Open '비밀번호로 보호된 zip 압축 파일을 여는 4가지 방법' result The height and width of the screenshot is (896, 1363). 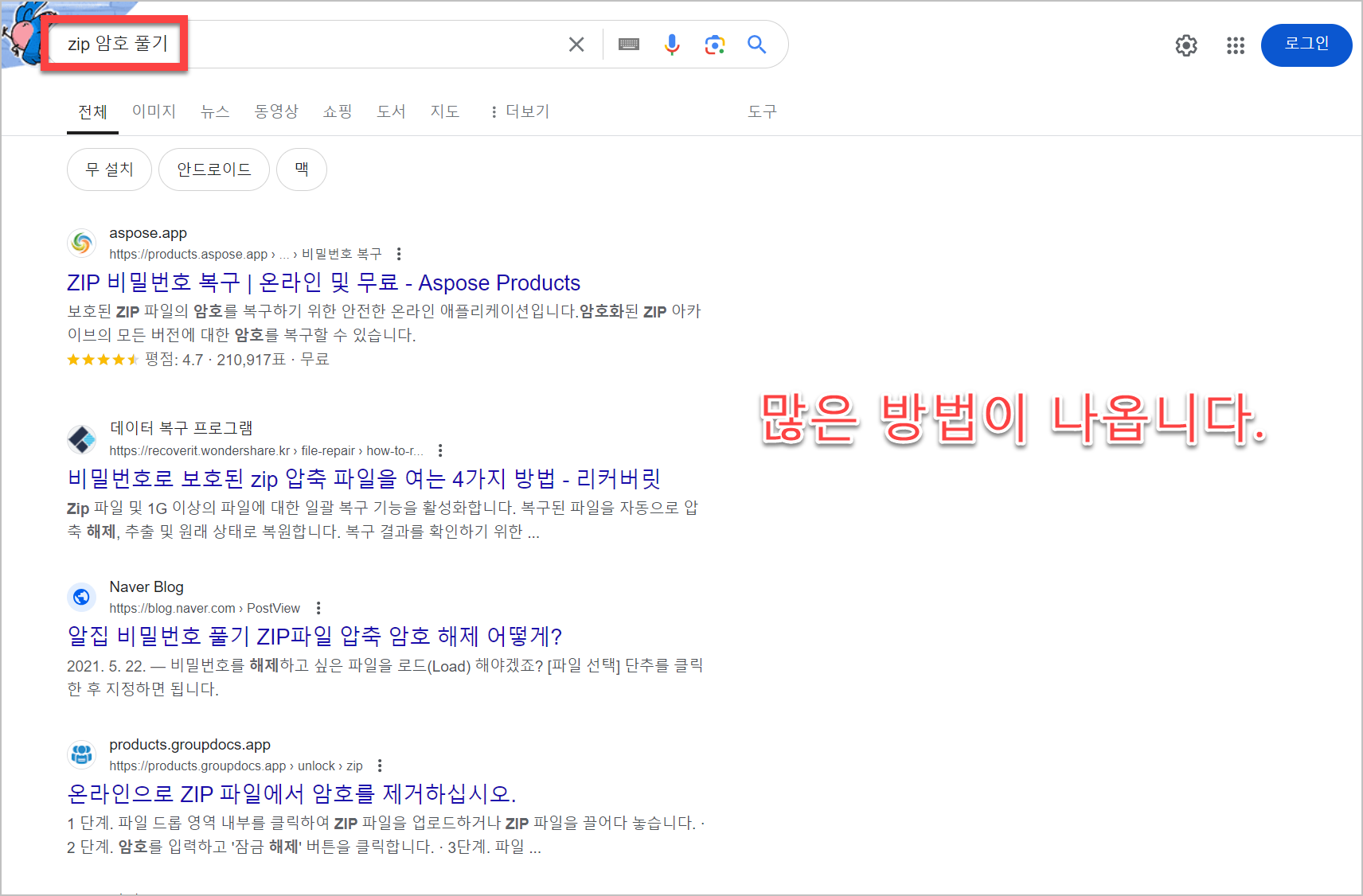(364, 479)
